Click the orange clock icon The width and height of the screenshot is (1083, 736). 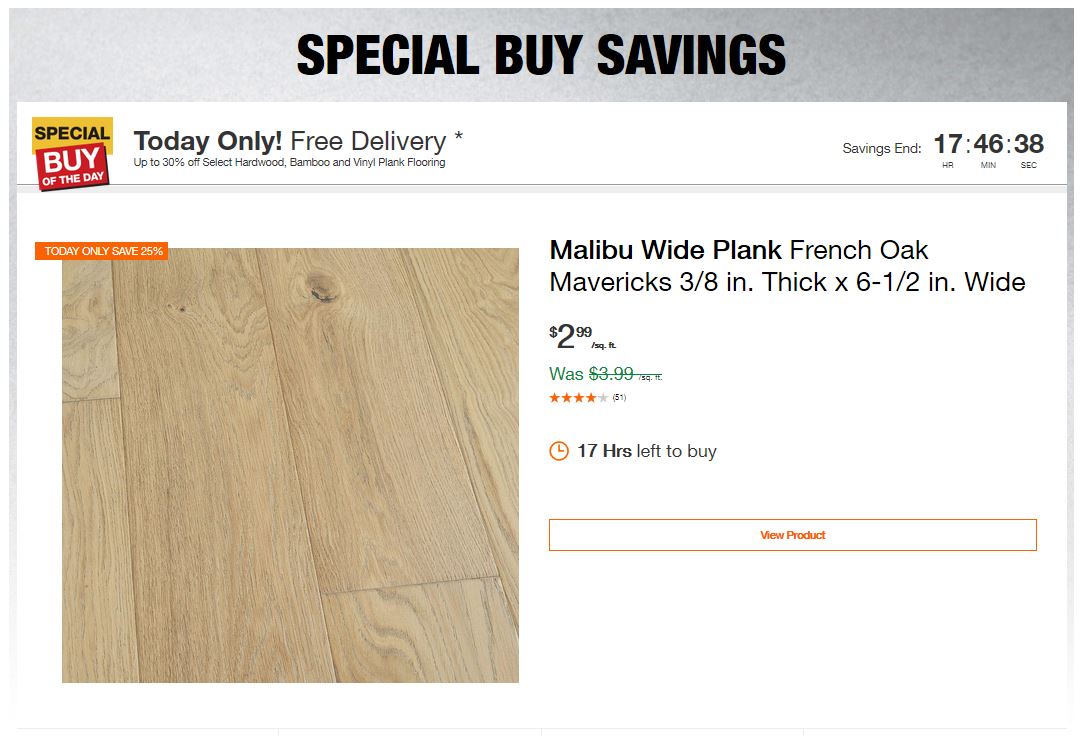click(x=559, y=451)
